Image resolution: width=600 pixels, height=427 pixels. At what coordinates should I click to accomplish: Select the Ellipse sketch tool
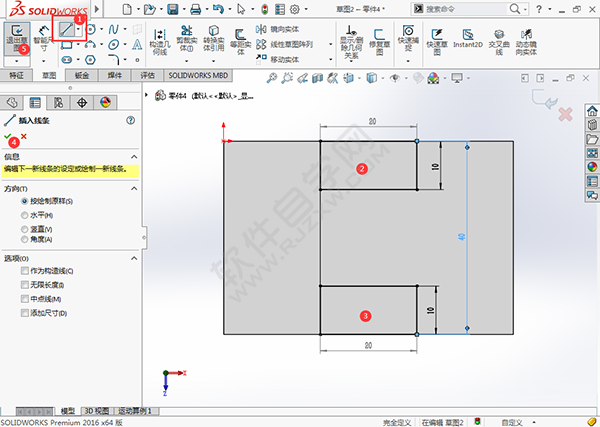[113, 45]
